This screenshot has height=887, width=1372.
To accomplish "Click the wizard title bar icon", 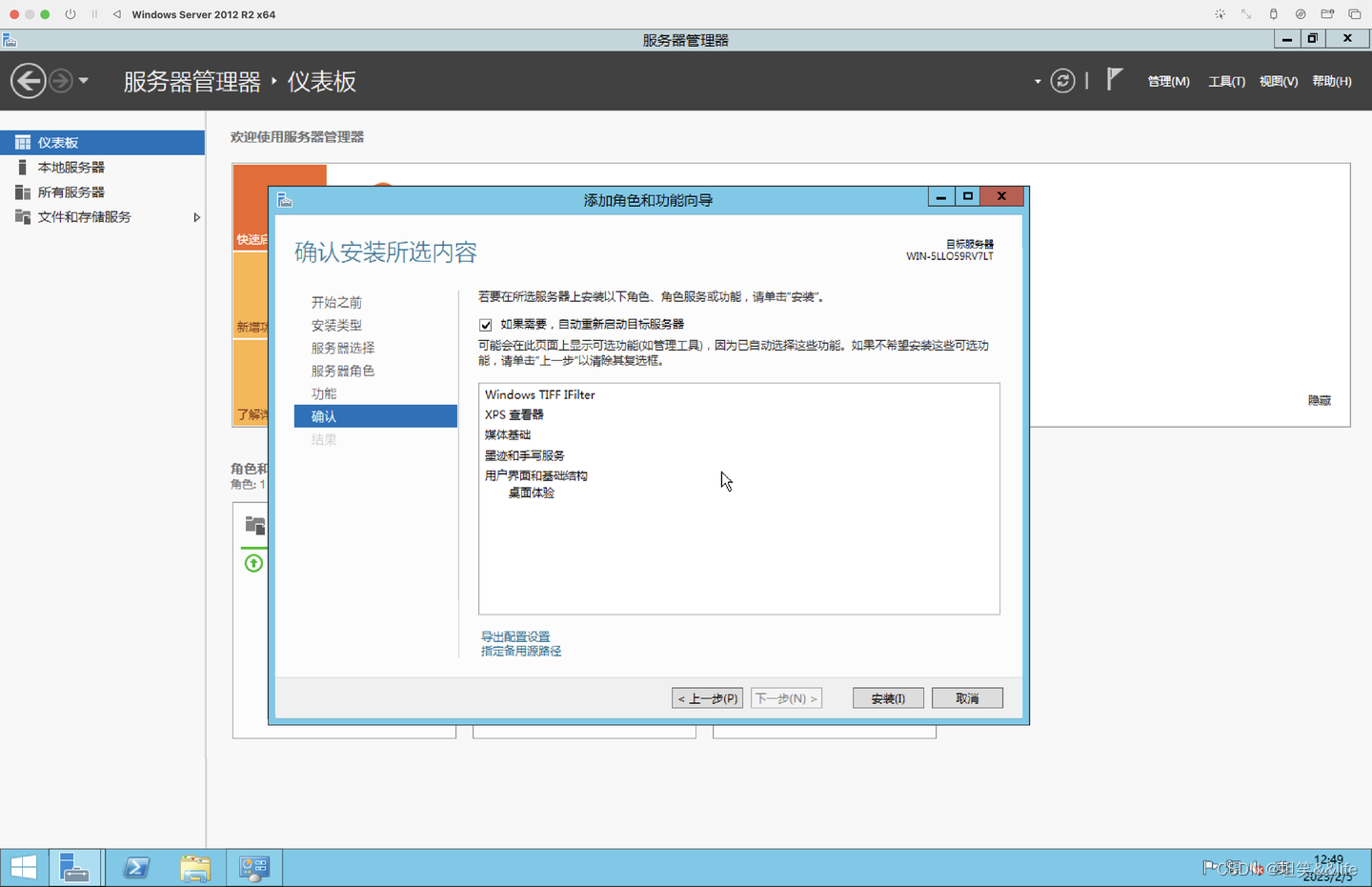I will pos(284,200).
